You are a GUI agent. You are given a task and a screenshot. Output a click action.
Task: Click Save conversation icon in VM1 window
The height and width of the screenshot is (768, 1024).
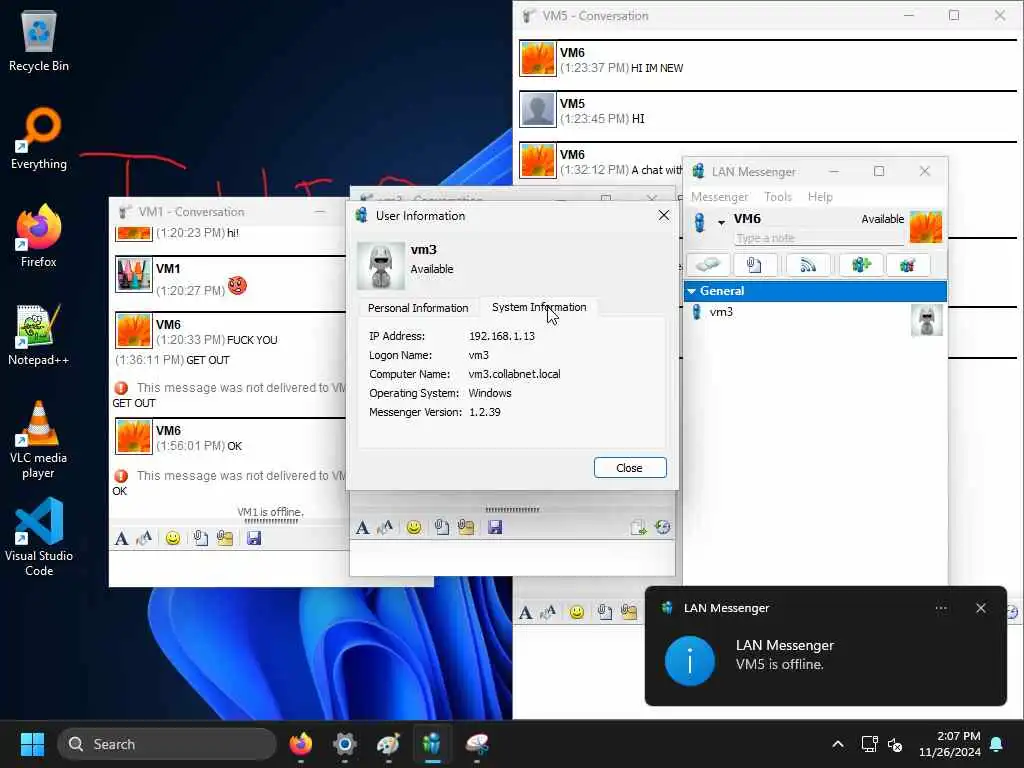[x=253, y=538]
